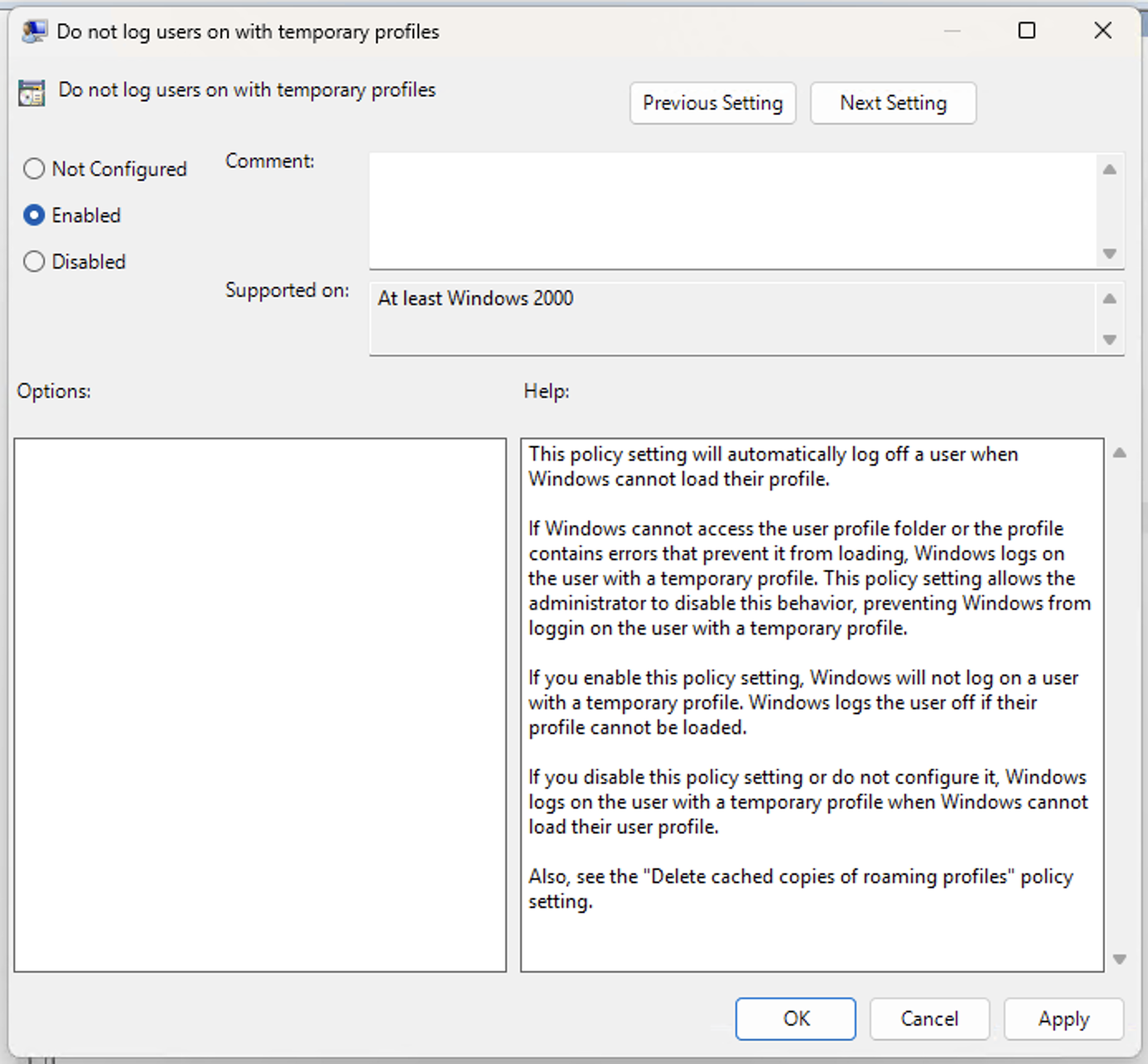The width and height of the screenshot is (1148, 1064).
Task: Click help text 'Also, see the Delete cached copies'
Action: [801, 889]
